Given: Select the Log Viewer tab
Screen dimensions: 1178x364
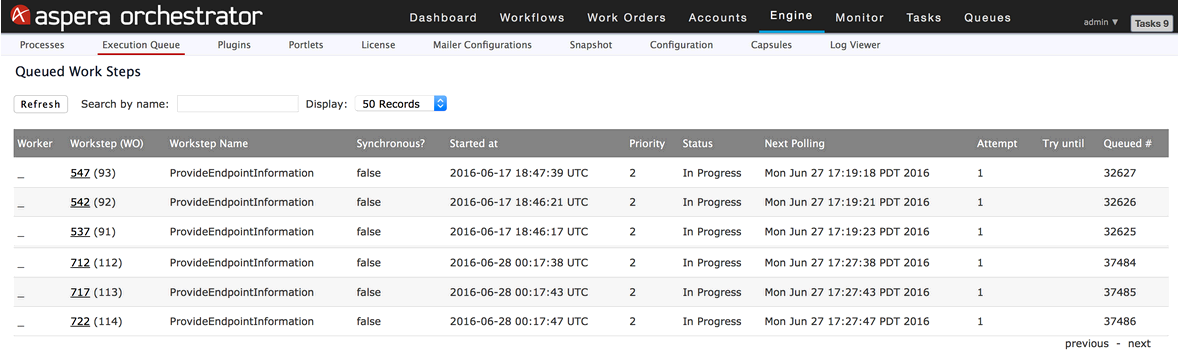Looking at the screenshot, I should click(x=855, y=45).
